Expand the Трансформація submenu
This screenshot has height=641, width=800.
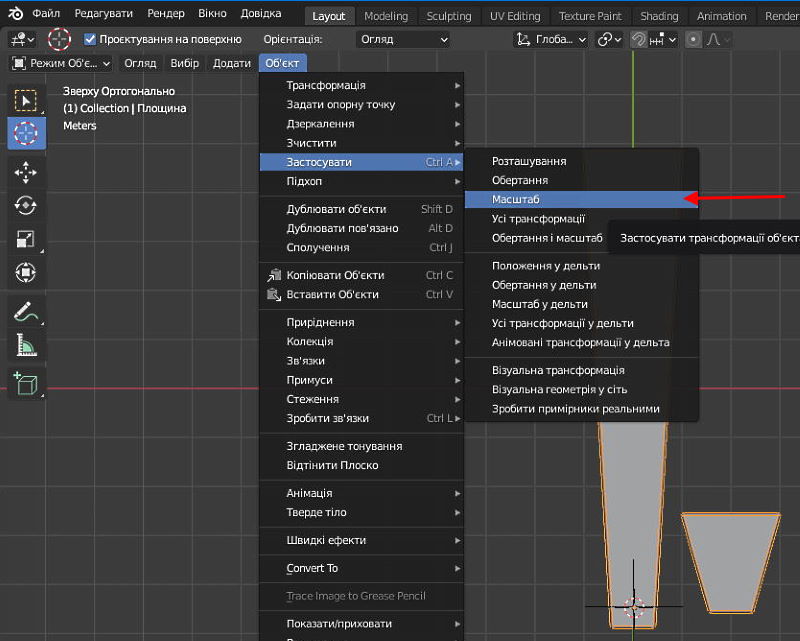(362, 85)
